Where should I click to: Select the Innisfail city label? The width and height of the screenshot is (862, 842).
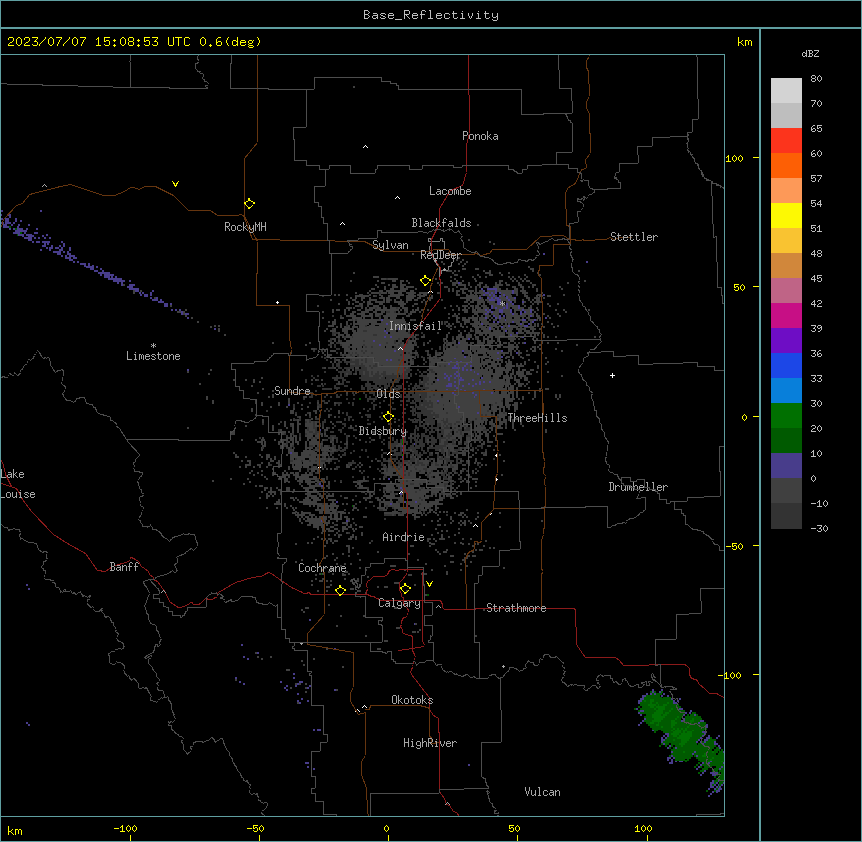[x=416, y=326]
